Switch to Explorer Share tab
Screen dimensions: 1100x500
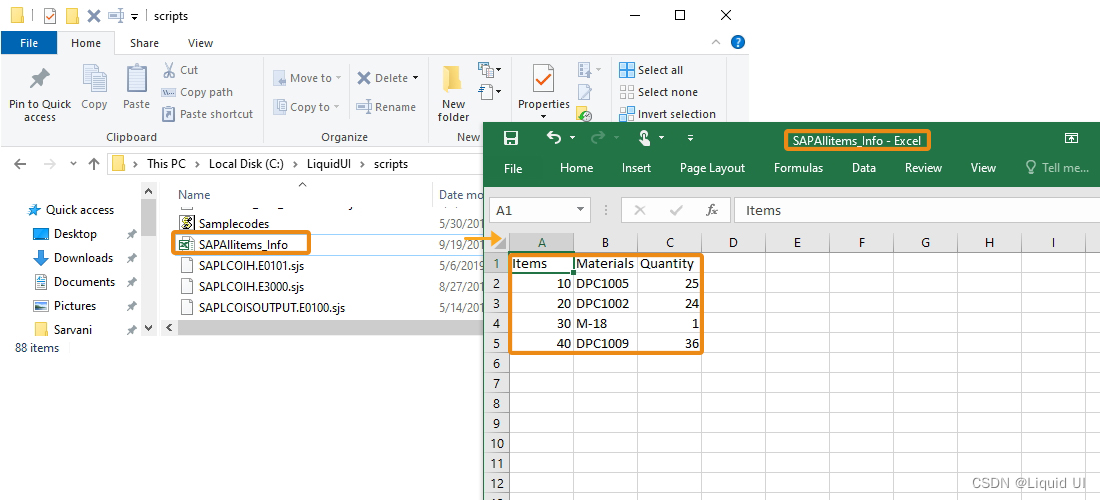tap(144, 43)
